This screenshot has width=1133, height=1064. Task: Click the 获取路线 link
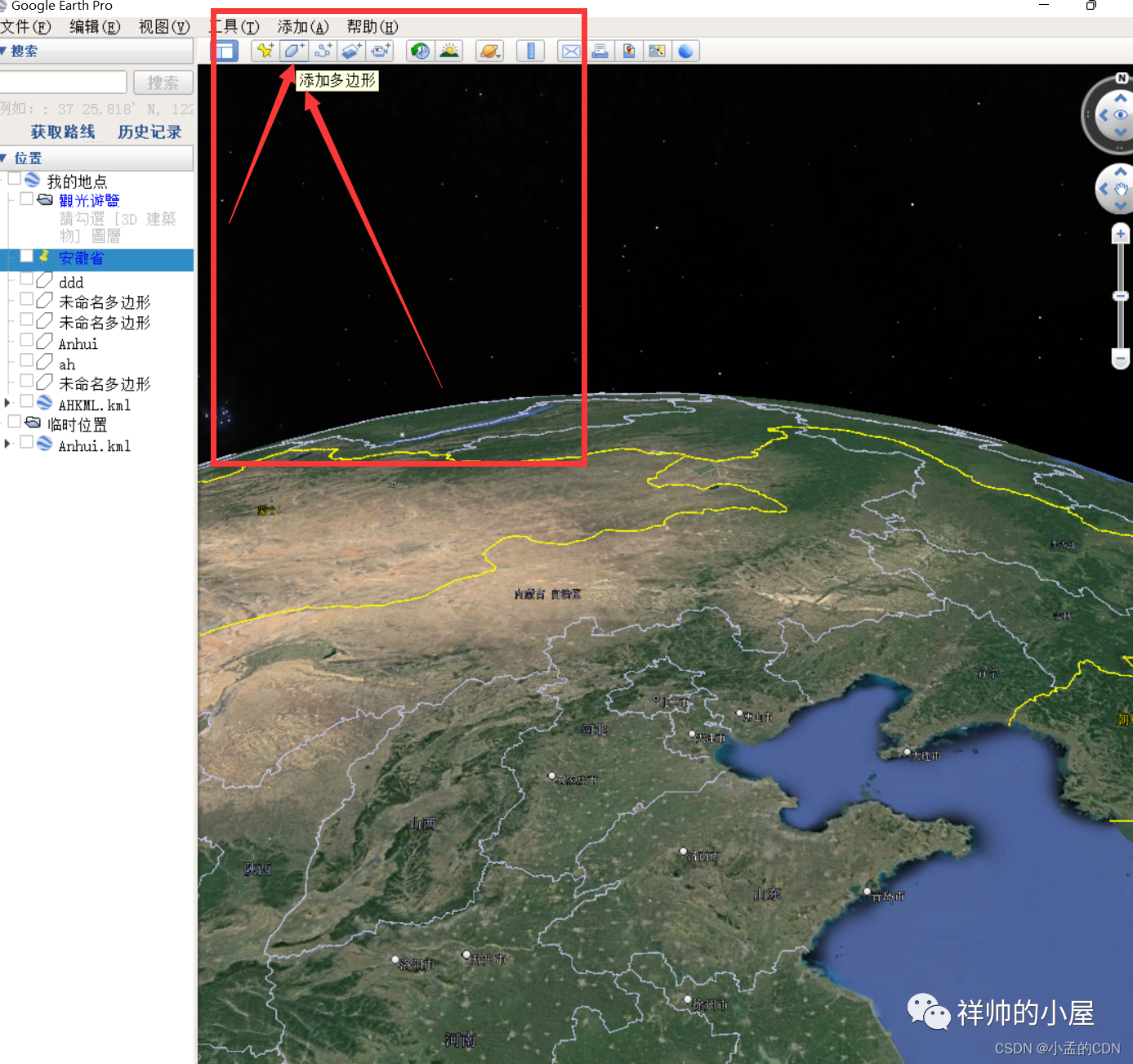[x=63, y=132]
